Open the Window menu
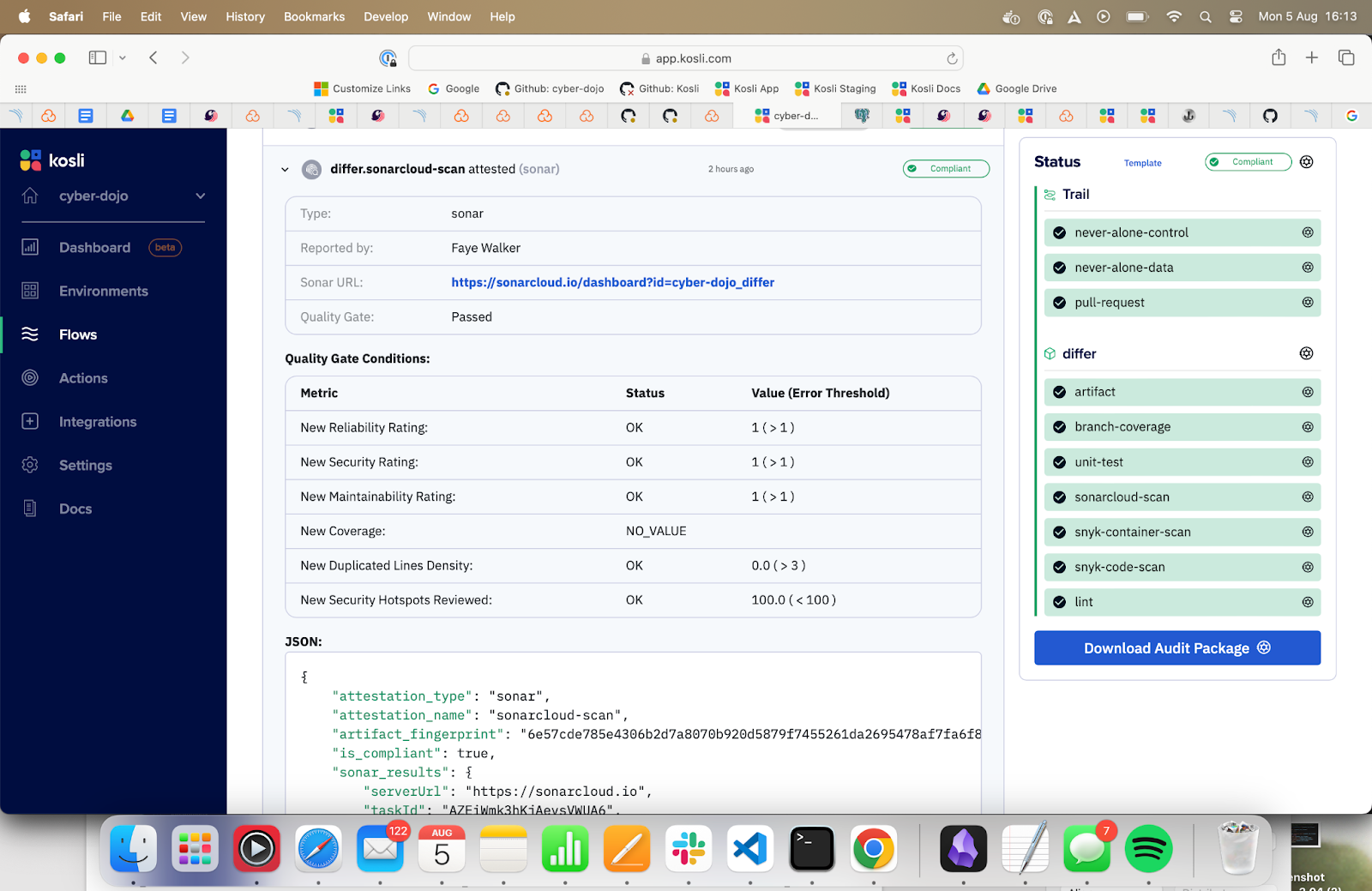1372x891 pixels. tap(449, 16)
